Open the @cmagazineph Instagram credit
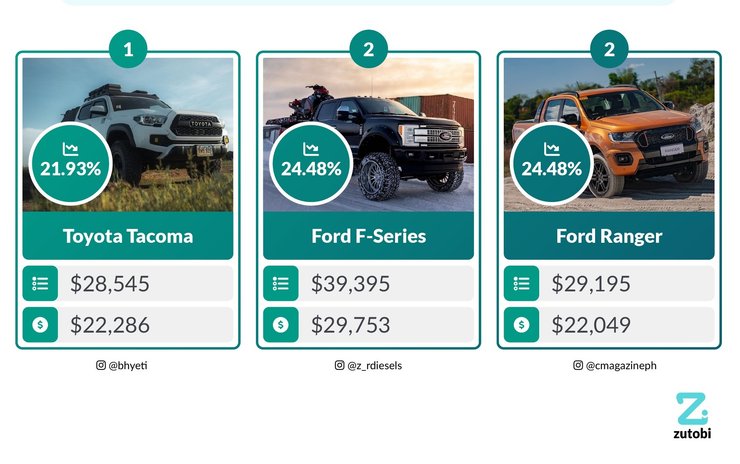Screen dimensions: 740x464 pyautogui.click(x=620, y=366)
